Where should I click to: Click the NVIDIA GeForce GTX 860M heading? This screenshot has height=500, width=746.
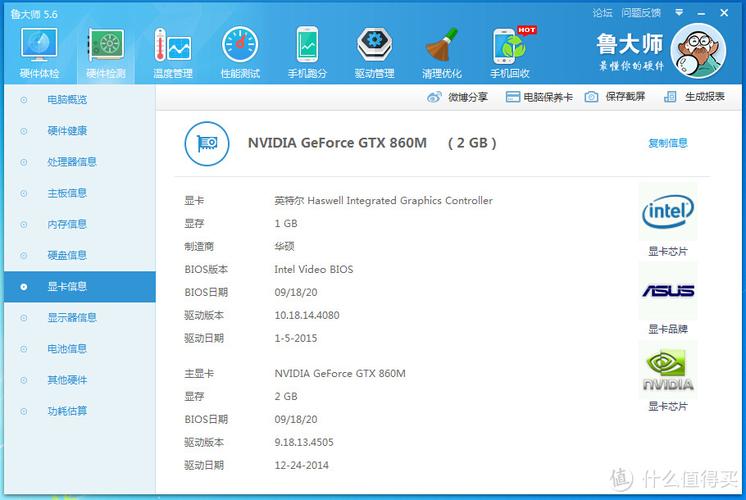pos(337,143)
